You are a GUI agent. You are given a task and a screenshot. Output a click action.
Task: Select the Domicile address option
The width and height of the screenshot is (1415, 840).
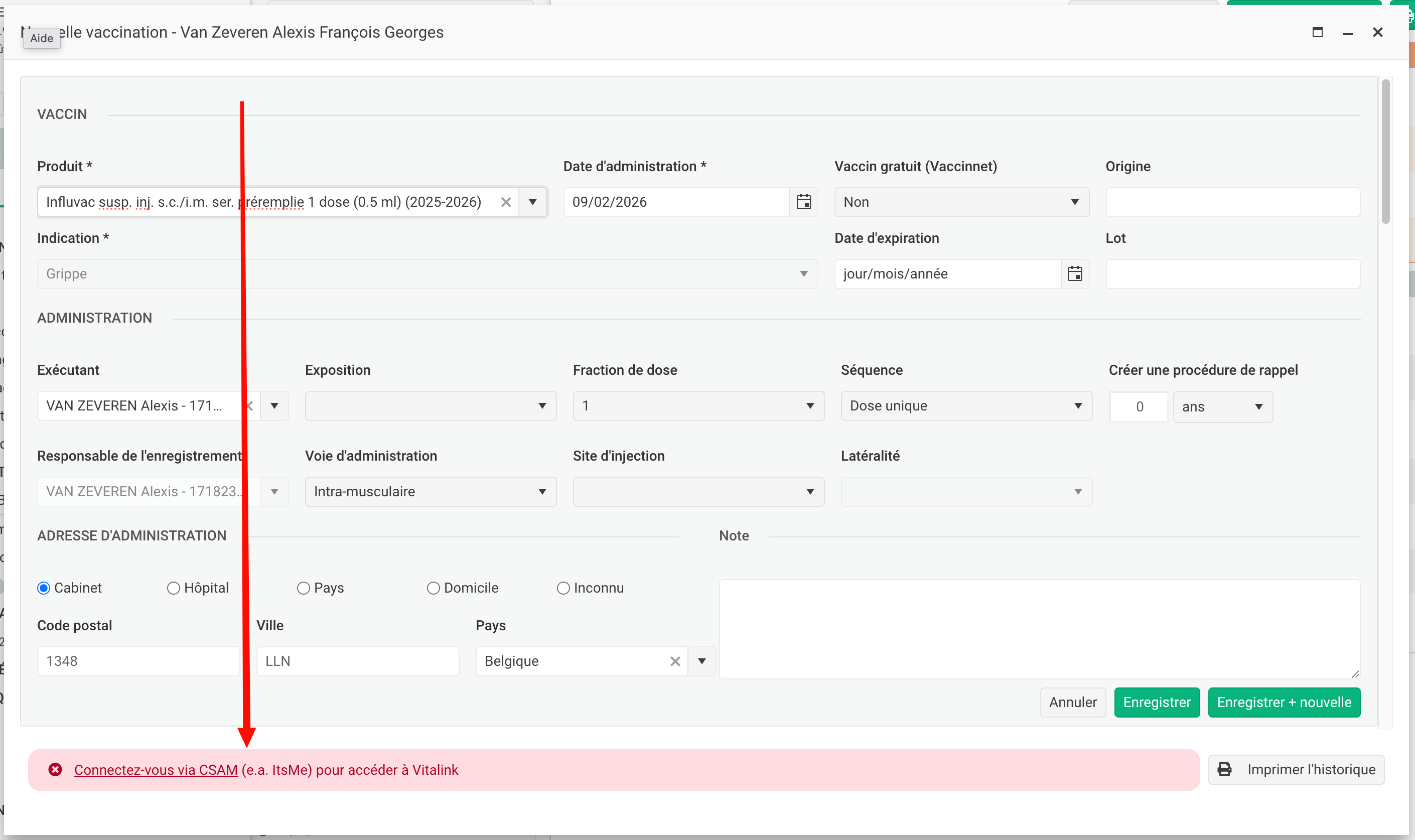[433, 588]
